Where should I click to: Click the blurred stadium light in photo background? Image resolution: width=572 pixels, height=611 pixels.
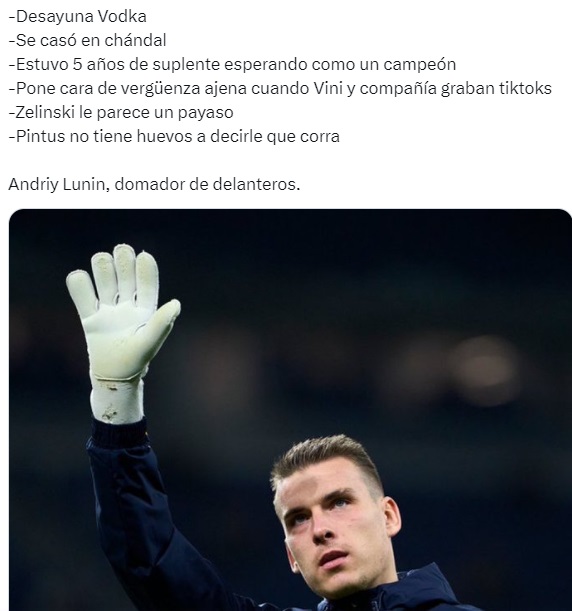pyautogui.click(x=485, y=370)
